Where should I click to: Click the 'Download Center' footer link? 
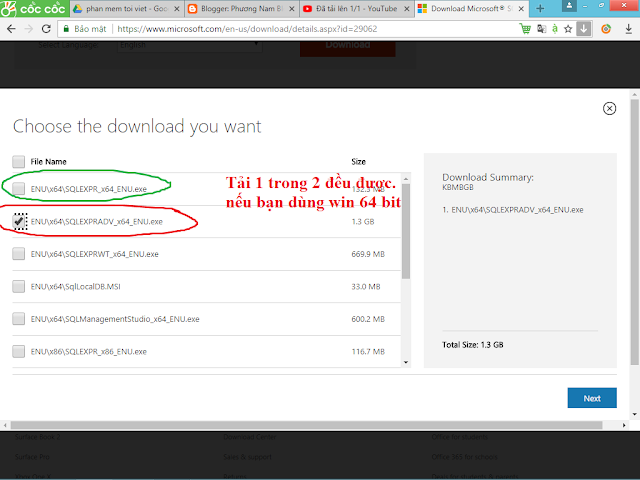(249, 437)
